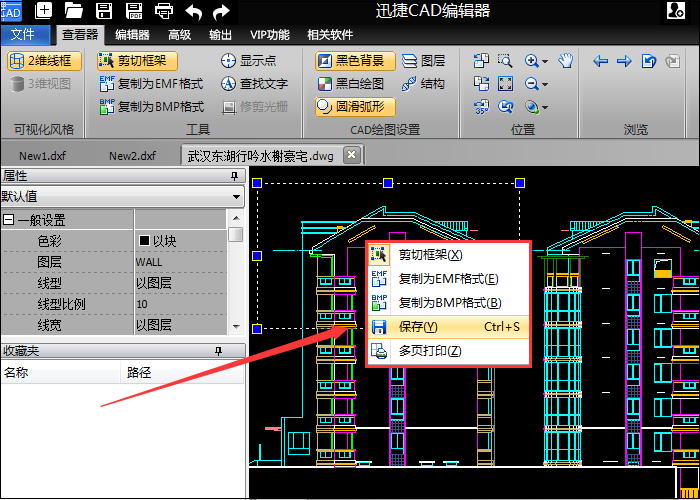Click properties scrollbar down arrow
The width and height of the screenshot is (700, 500).
(237, 327)
